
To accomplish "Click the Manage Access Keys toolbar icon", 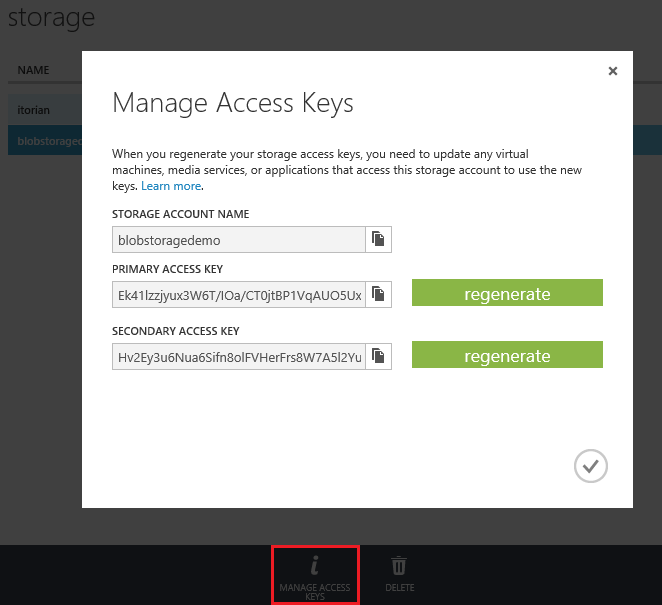I will click(315, 574).
